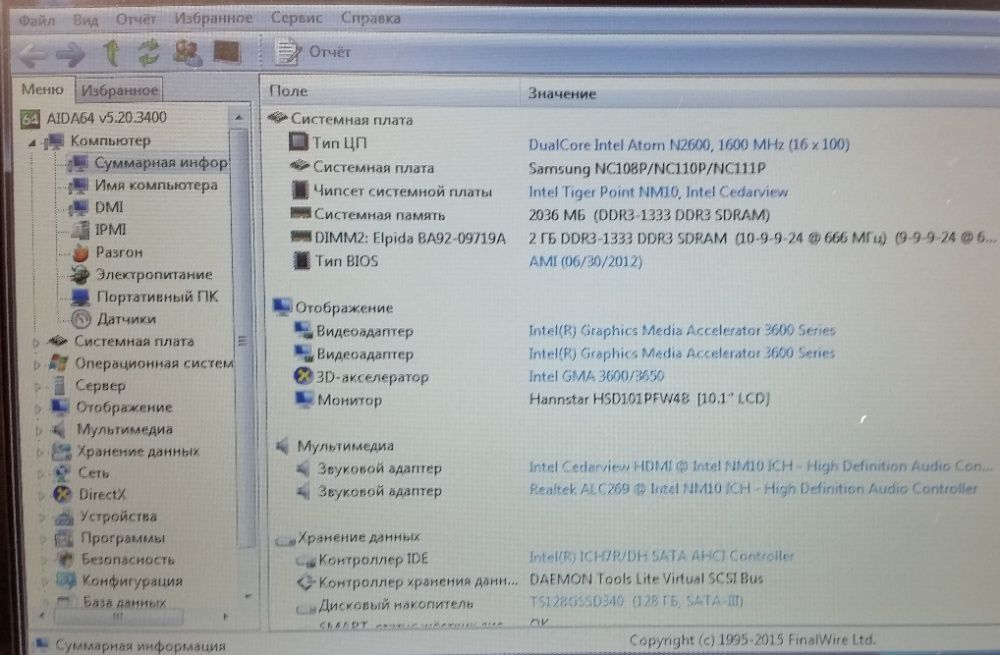Click the Refresh toolbar icon

[x=149, y=52]
